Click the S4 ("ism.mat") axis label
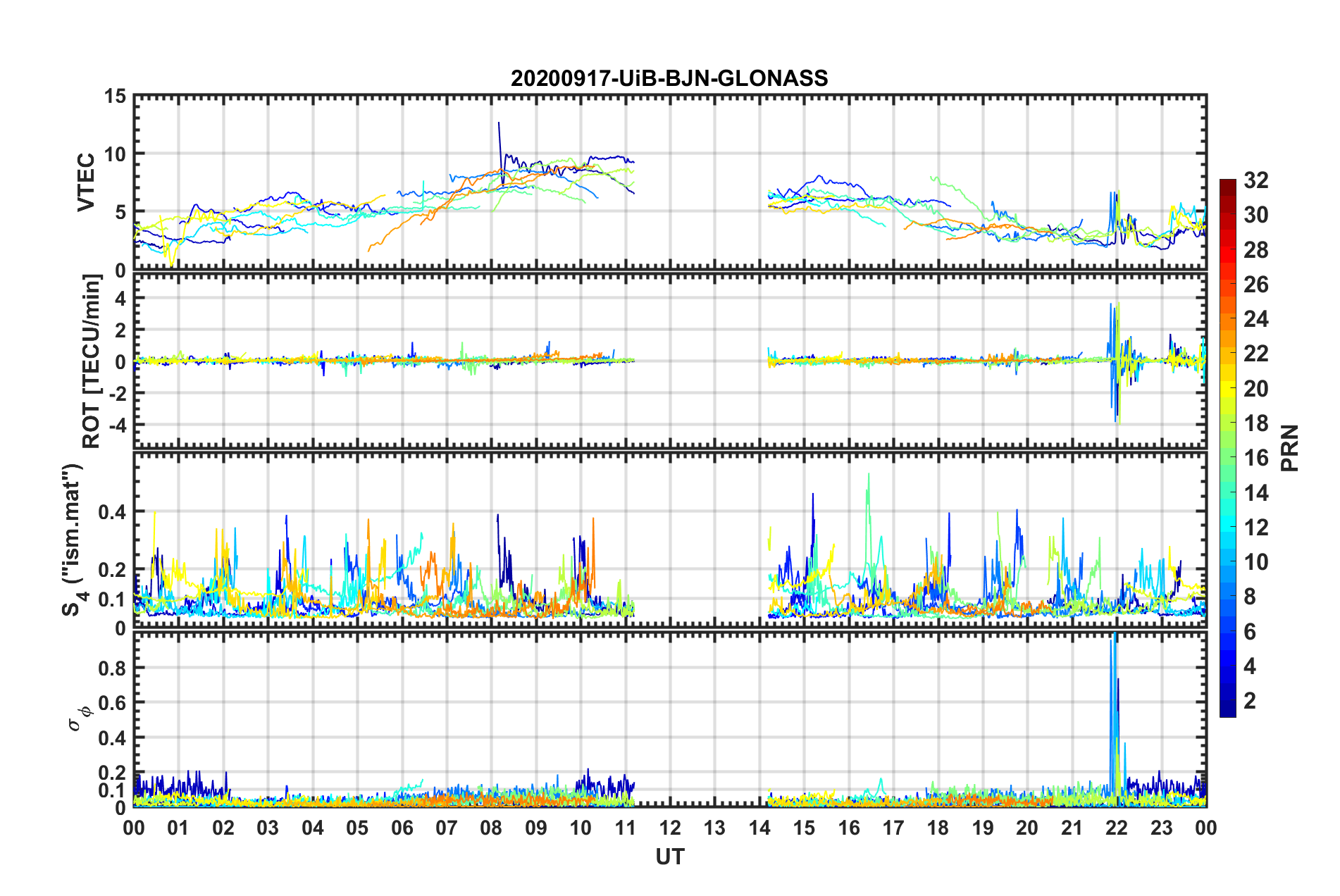The width and height of the screenshot is (1340, 896). pos(73,540)
